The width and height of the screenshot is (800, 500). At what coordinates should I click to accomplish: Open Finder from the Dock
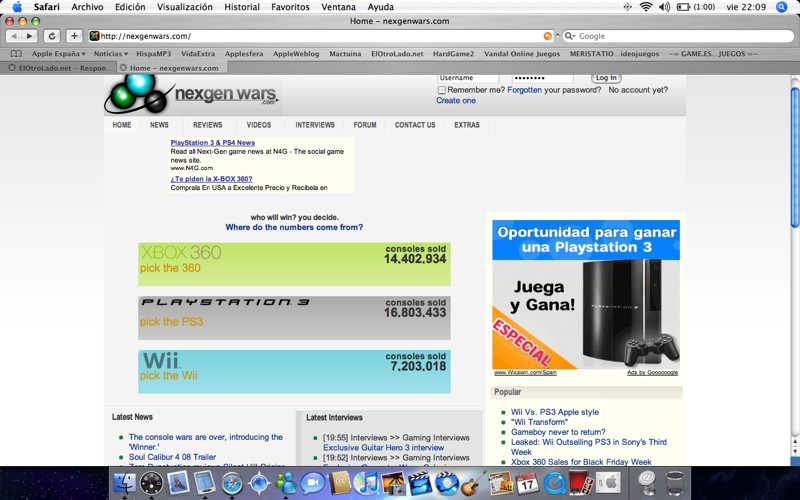click(124, 482)
